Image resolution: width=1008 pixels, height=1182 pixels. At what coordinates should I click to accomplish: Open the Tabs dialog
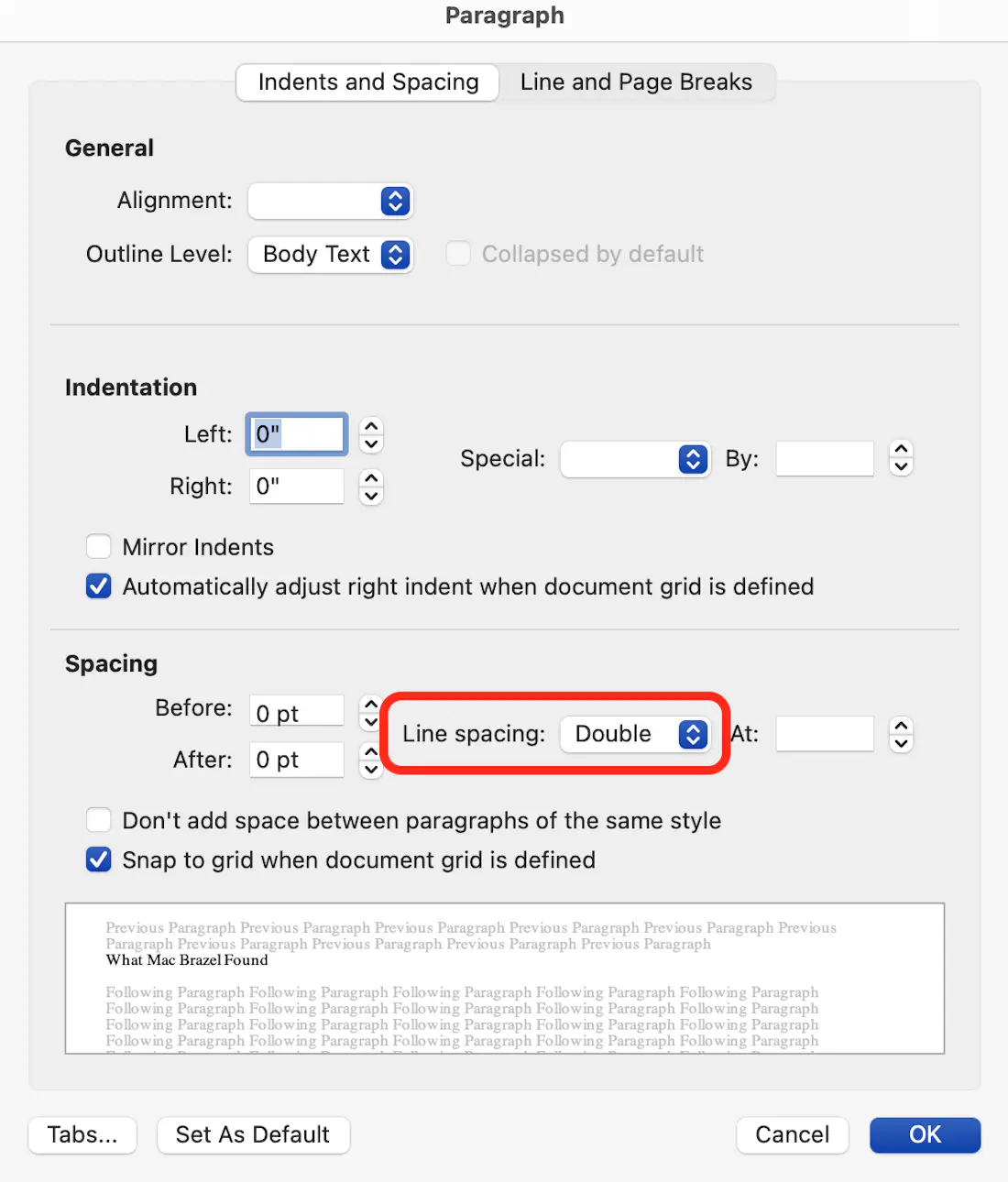click(82, 1135)
